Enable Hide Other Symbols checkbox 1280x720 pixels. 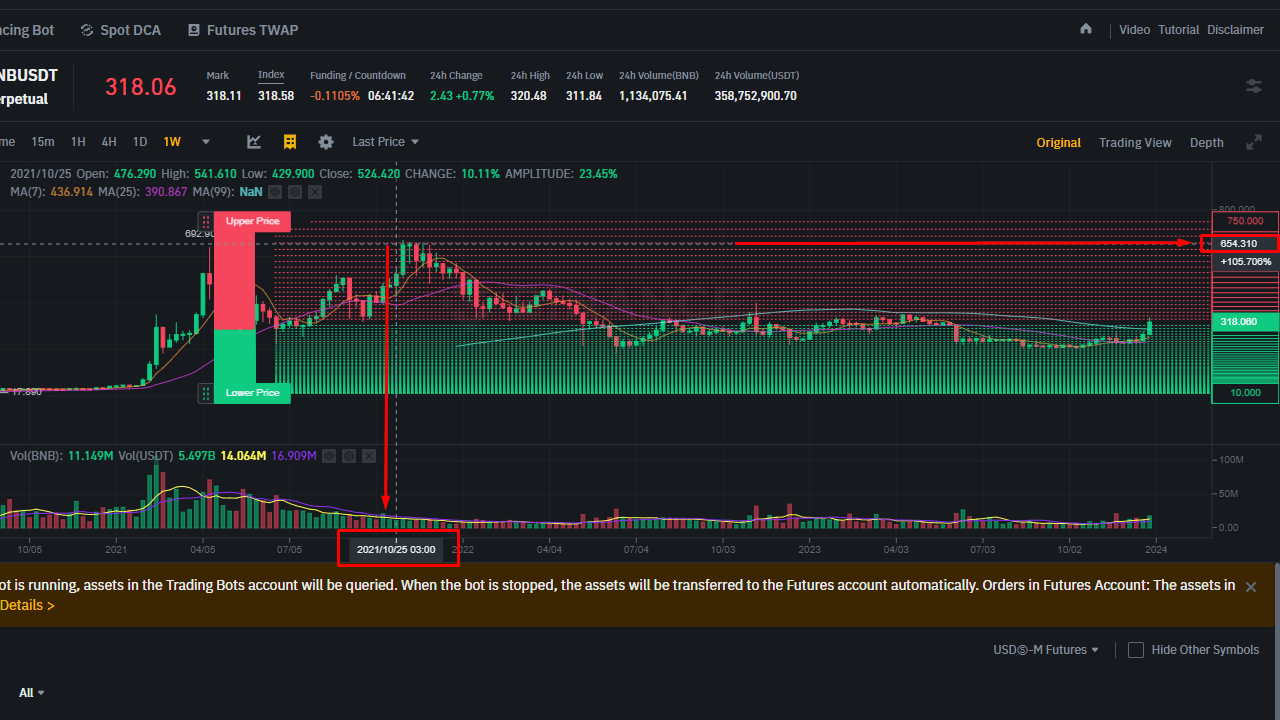1136,650
